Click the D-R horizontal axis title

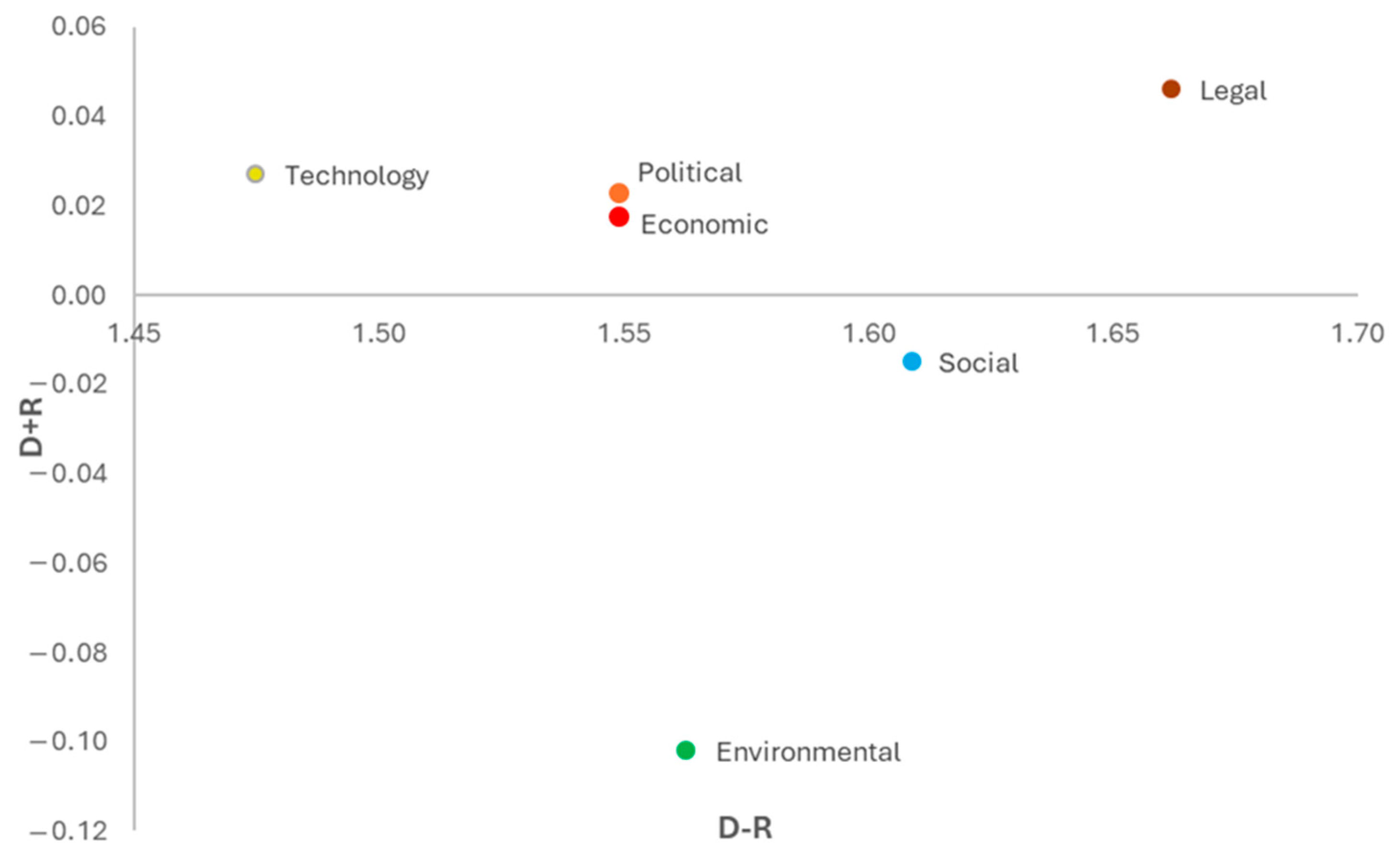745,828
